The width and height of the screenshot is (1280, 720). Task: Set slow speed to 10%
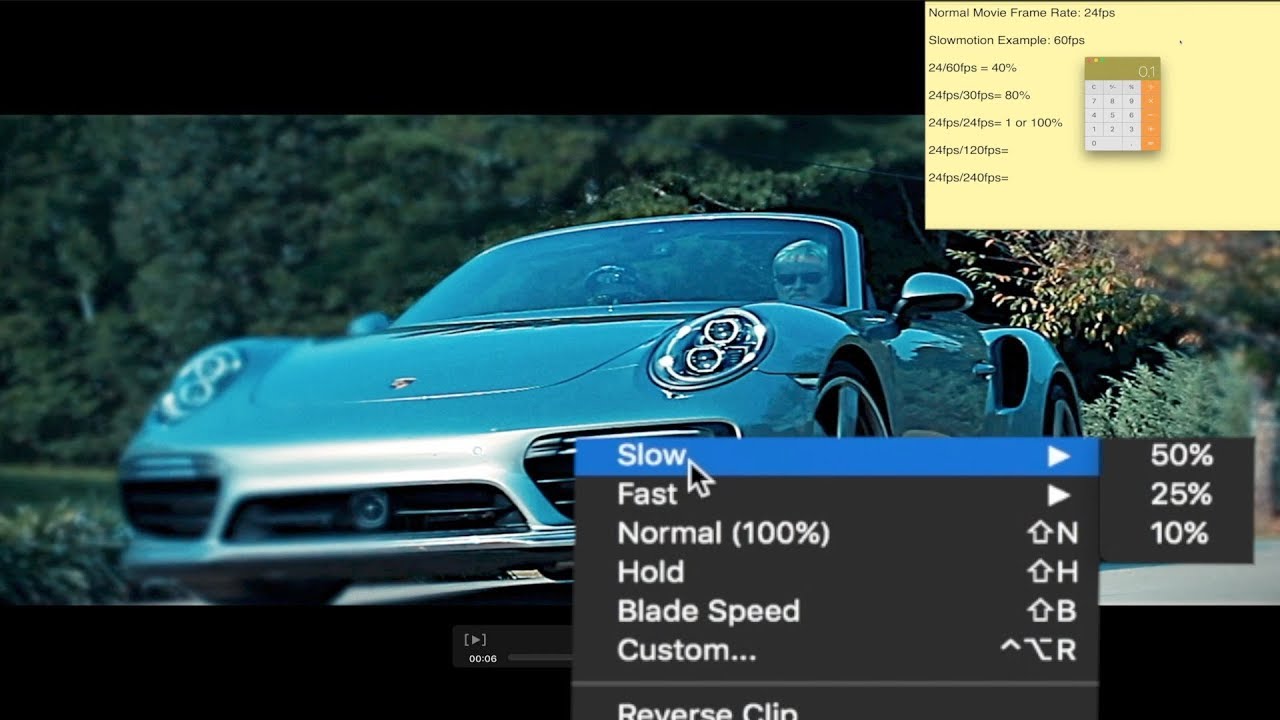1180,533
